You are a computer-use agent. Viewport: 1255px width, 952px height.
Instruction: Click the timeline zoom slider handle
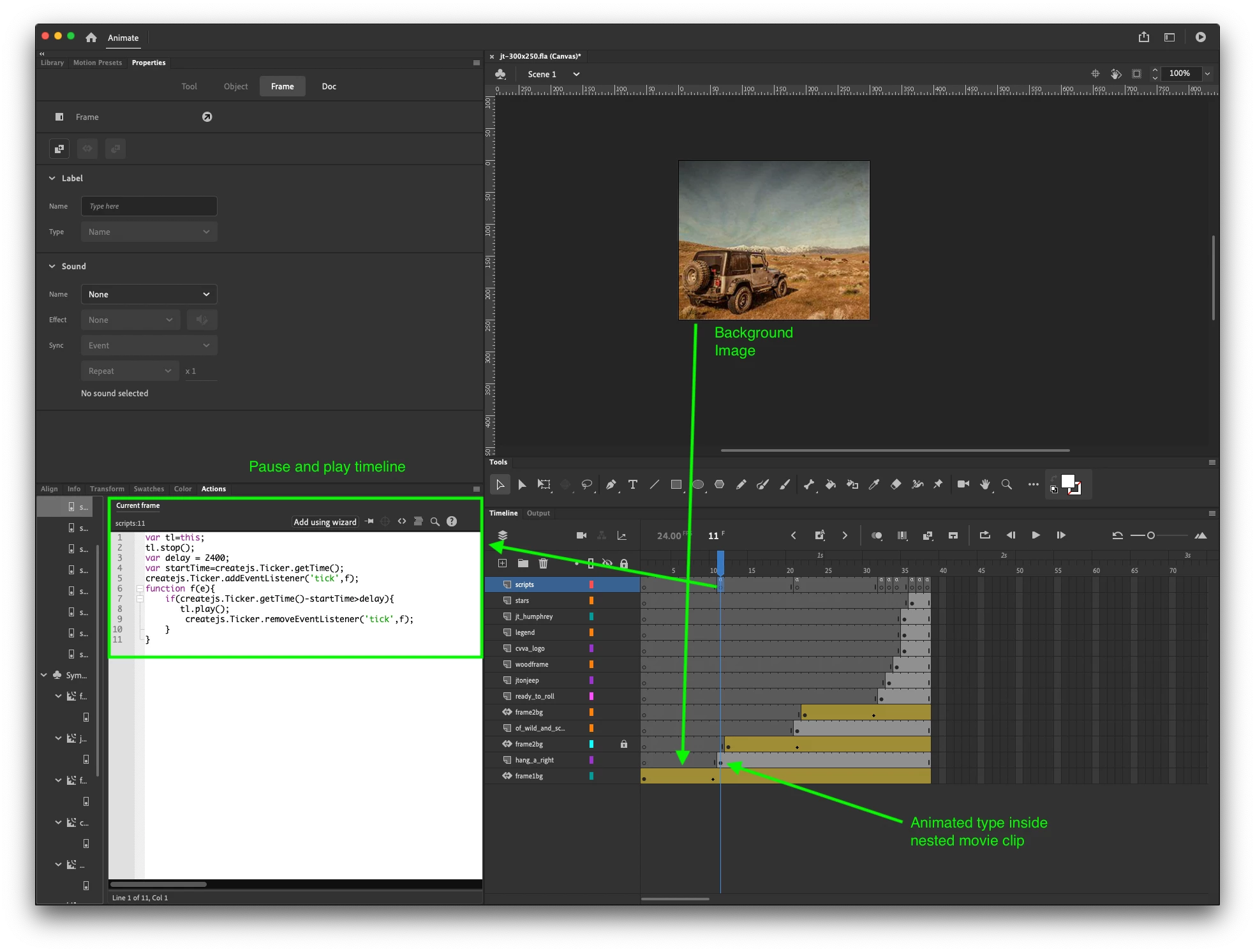(x=1151, y=535)
